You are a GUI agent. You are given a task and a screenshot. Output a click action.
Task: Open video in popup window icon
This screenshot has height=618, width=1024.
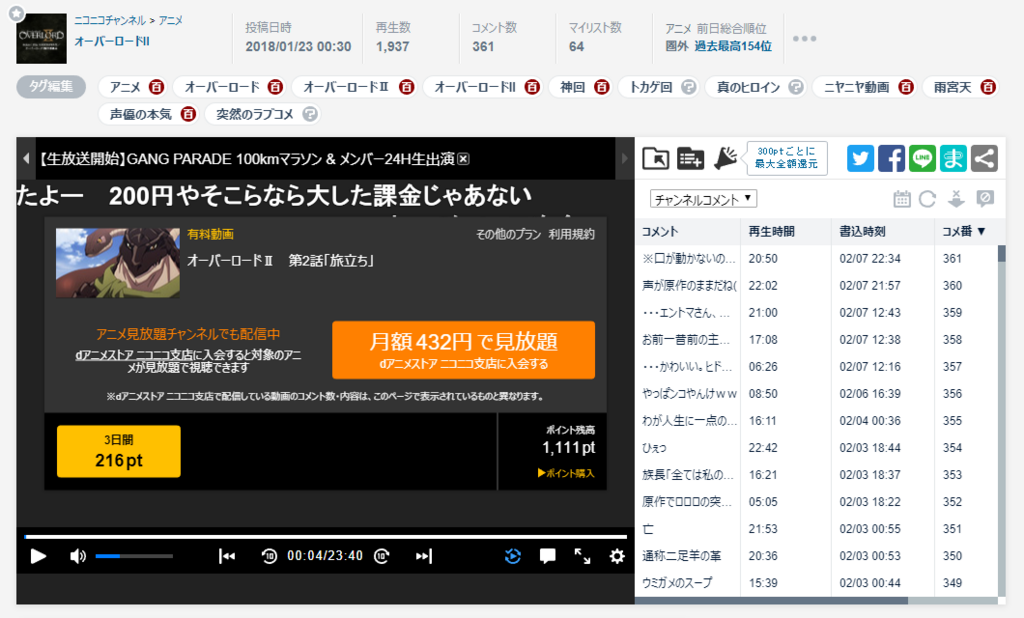[656, 159]
